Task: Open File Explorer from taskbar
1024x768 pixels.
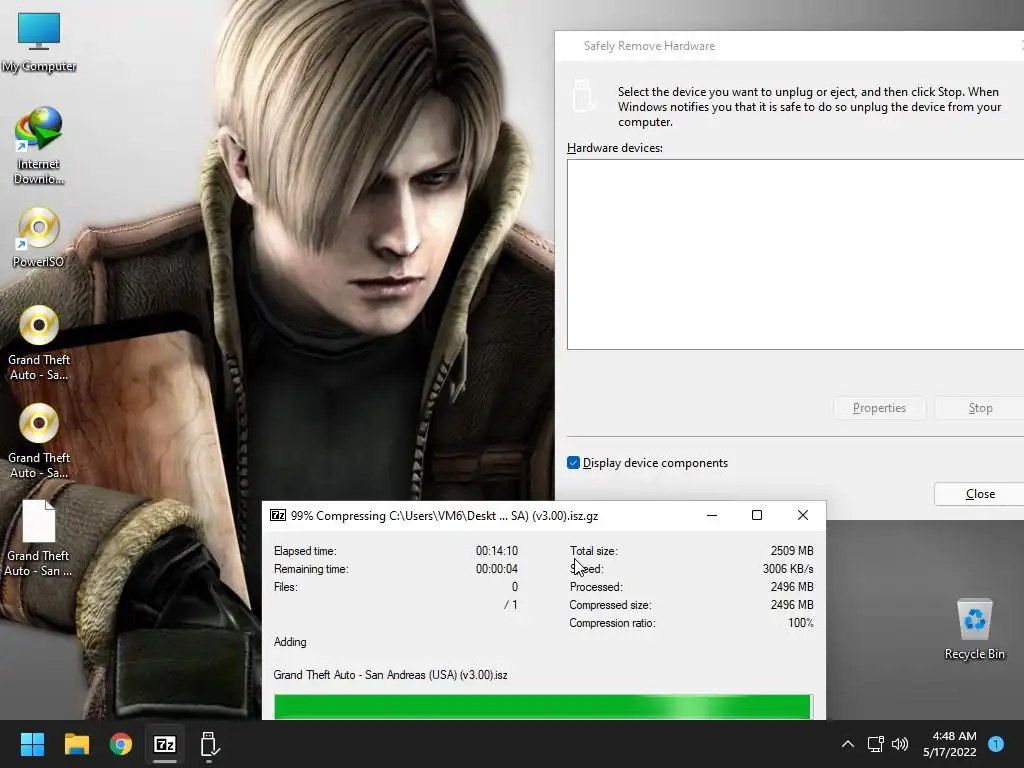Action: (76, 744)
